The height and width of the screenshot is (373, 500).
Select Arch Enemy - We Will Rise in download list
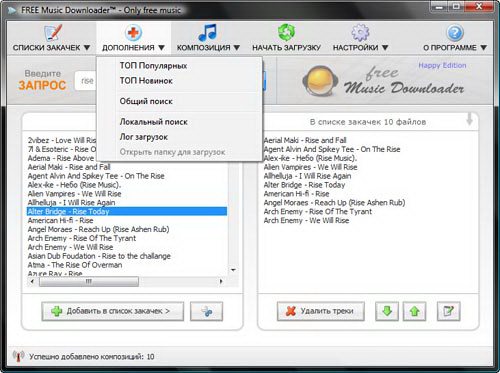click(x=306, y=220)
